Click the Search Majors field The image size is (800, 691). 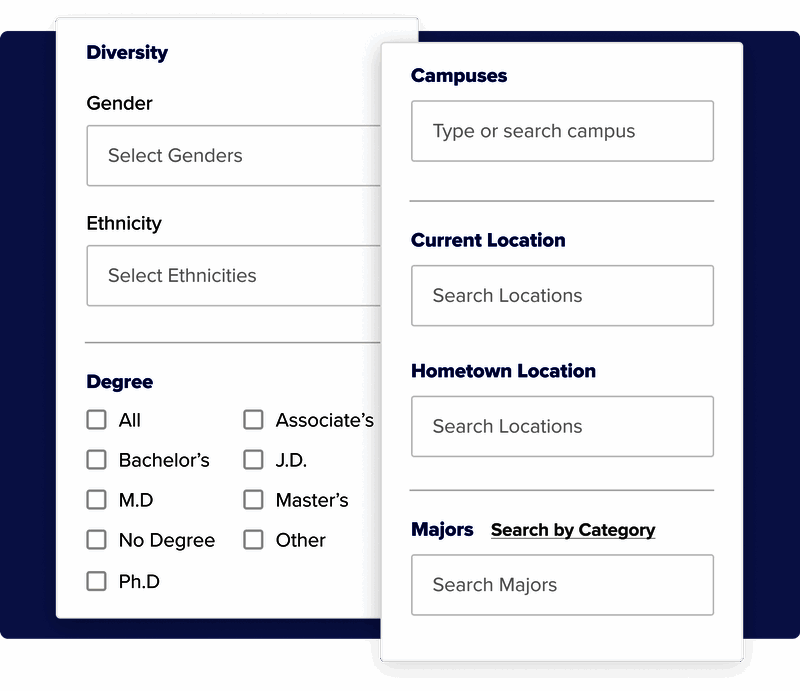pos(562,585)
